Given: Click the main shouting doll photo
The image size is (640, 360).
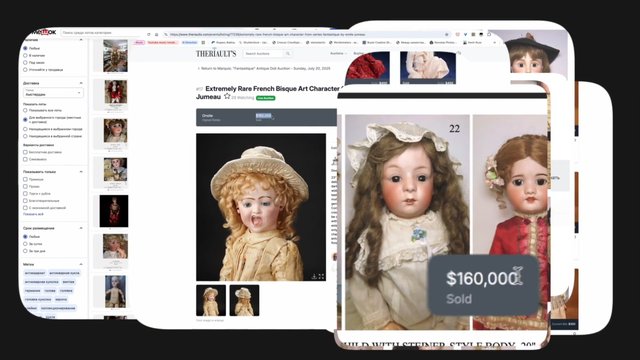Looking at the screenshot, I should 261,207.
